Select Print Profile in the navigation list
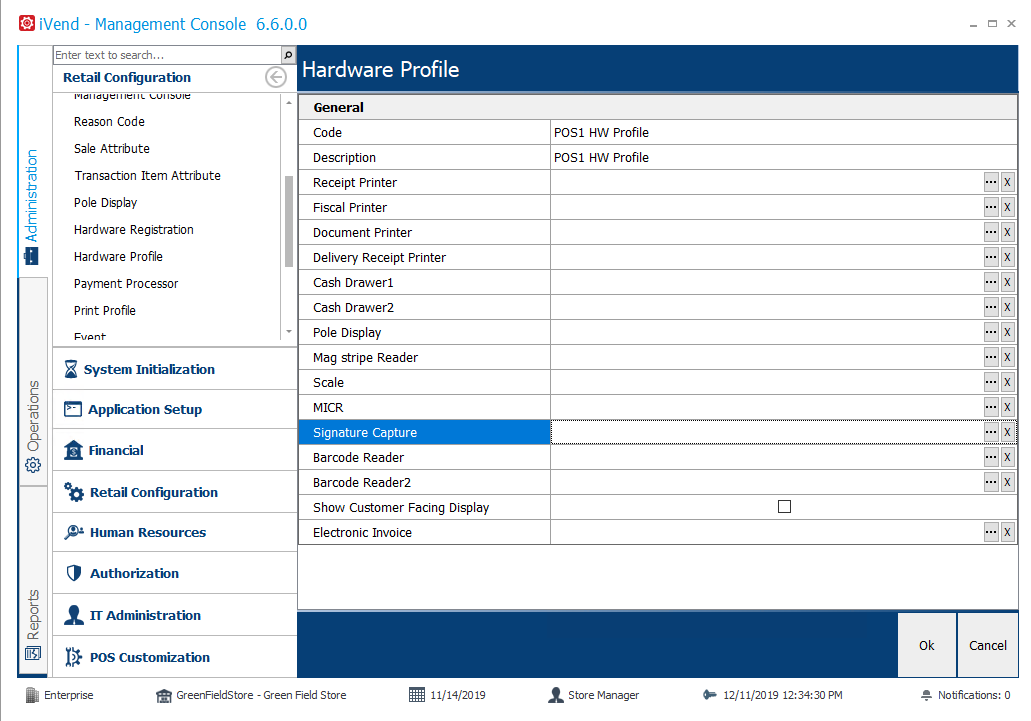Viewport: 1031px width, 721px height. coord(105,310)
